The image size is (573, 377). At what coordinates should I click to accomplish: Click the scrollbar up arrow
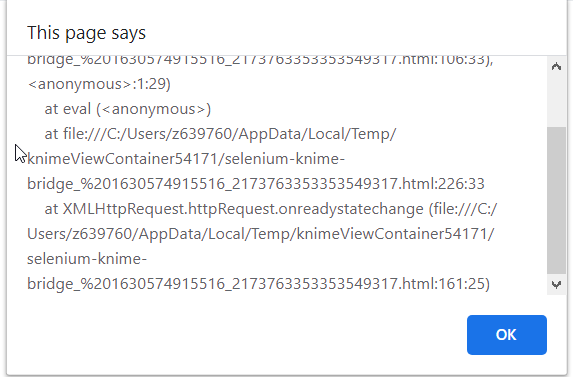click(x=556, y=66)
